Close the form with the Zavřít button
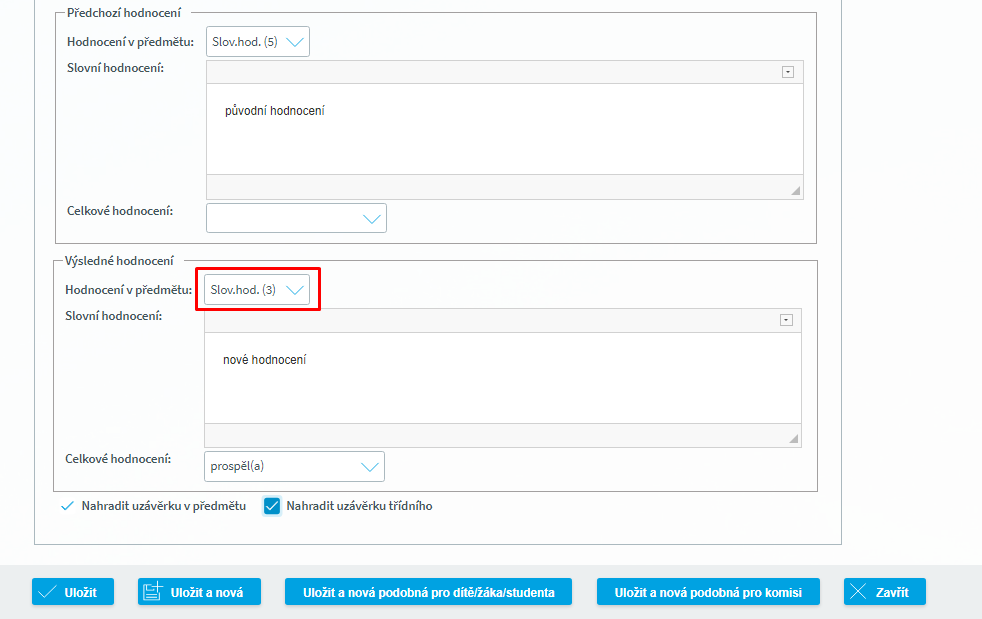This screenshot has width=982, height=619. (884, 592)
